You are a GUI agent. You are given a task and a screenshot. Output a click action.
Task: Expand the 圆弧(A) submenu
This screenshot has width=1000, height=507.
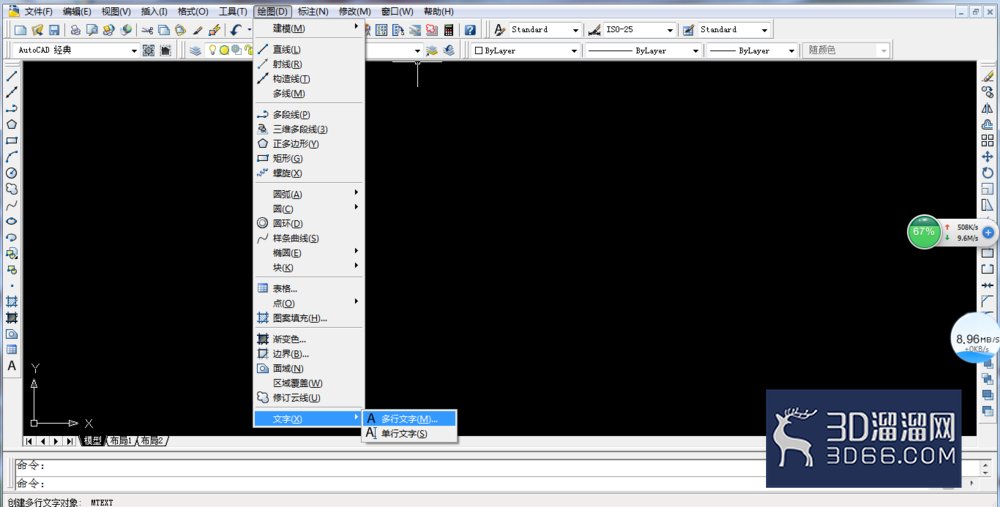pyautogui.click(x=309, y=194)
